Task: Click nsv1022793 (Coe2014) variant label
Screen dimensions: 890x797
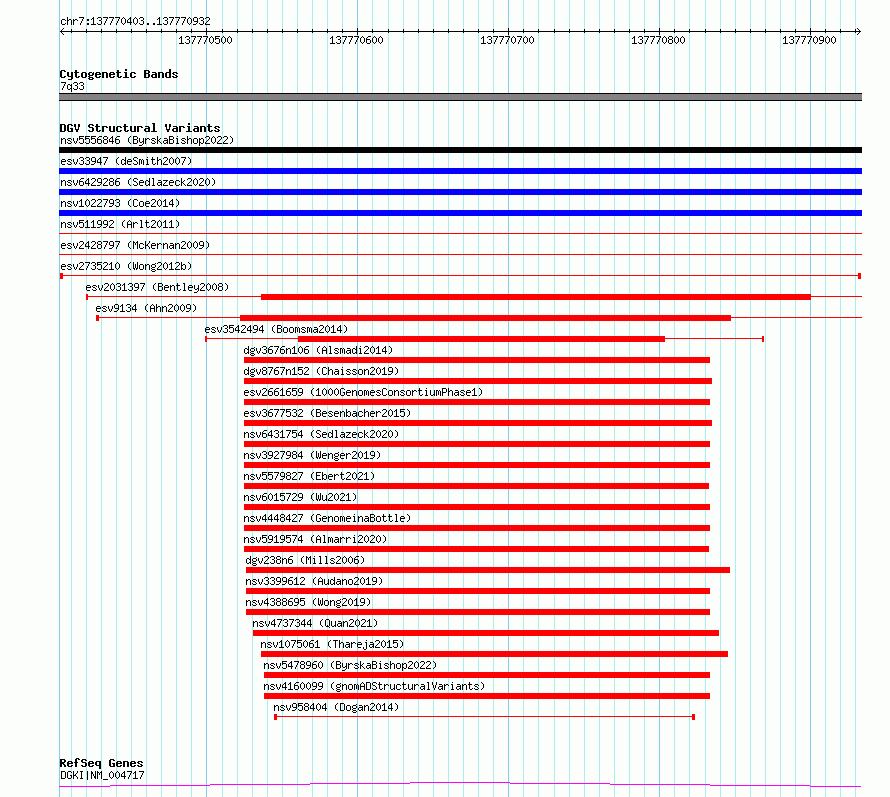Action: pyautogui.click(x=120, y=203)
